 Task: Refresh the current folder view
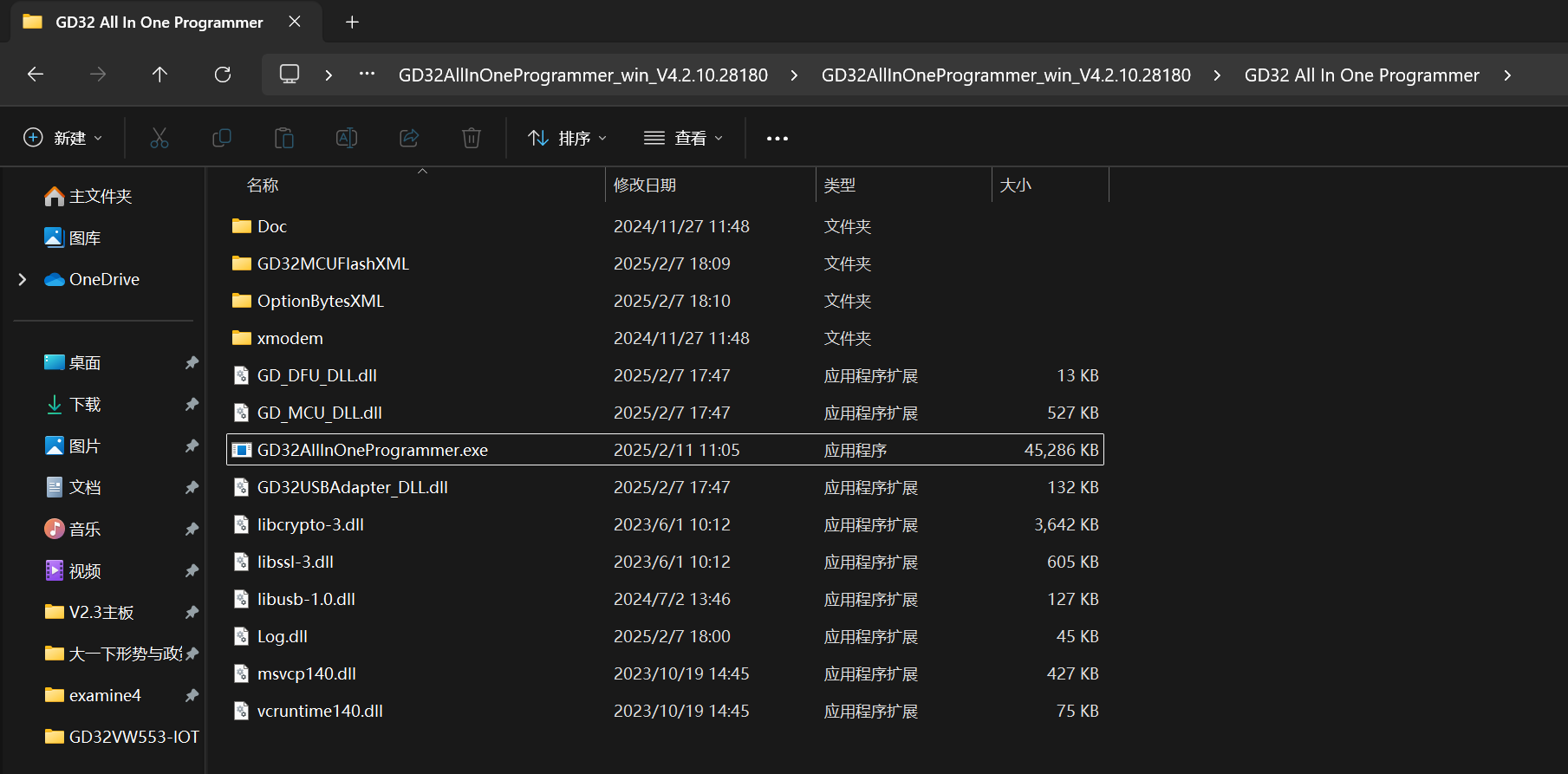pyautogui.click(x=223, y=75)
